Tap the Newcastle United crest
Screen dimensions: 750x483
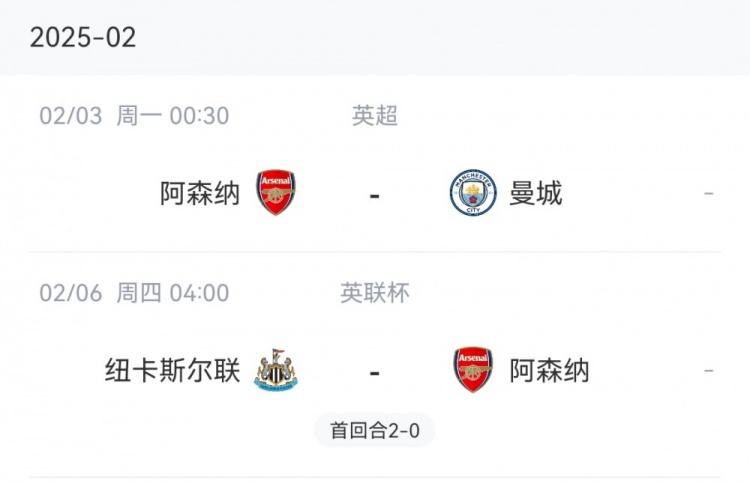tap(276, 370)
